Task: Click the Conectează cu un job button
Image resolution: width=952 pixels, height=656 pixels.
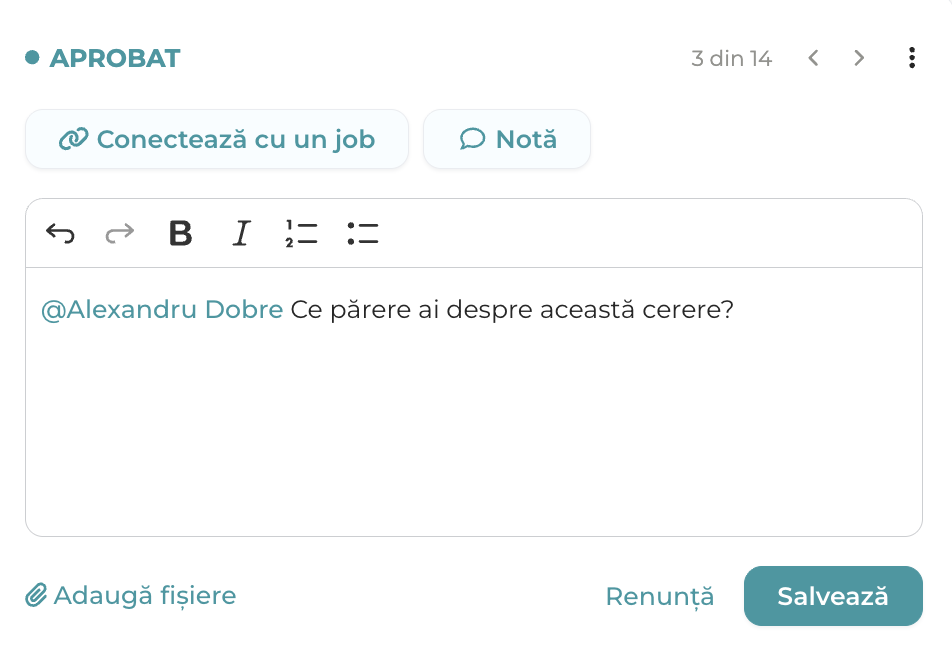Action: tap(217, 139)
